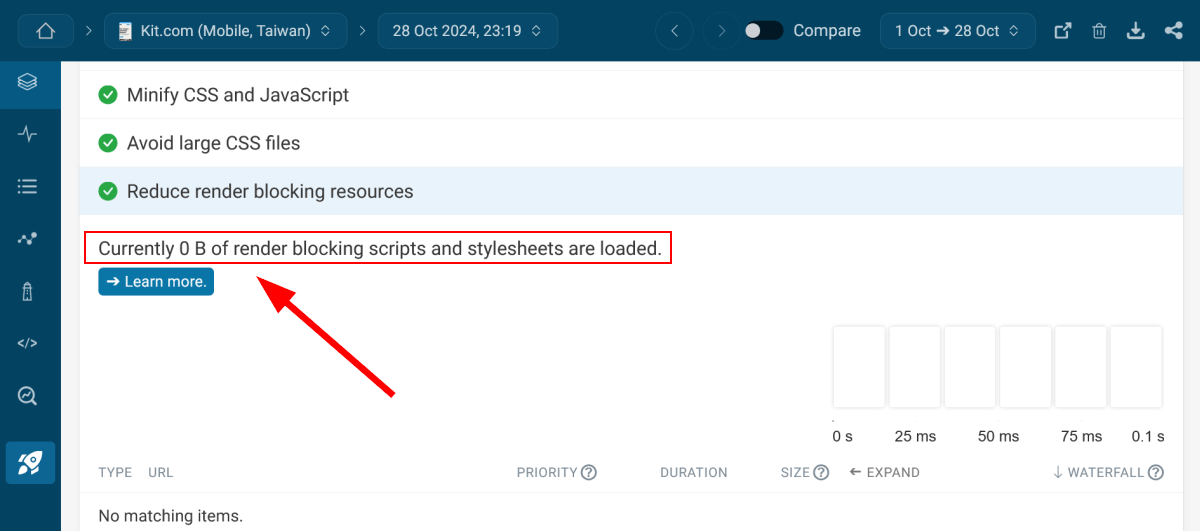1200x531 pixels.
Task: Open the trend graph sidebar icon
Action: click(x=28, y=239)
